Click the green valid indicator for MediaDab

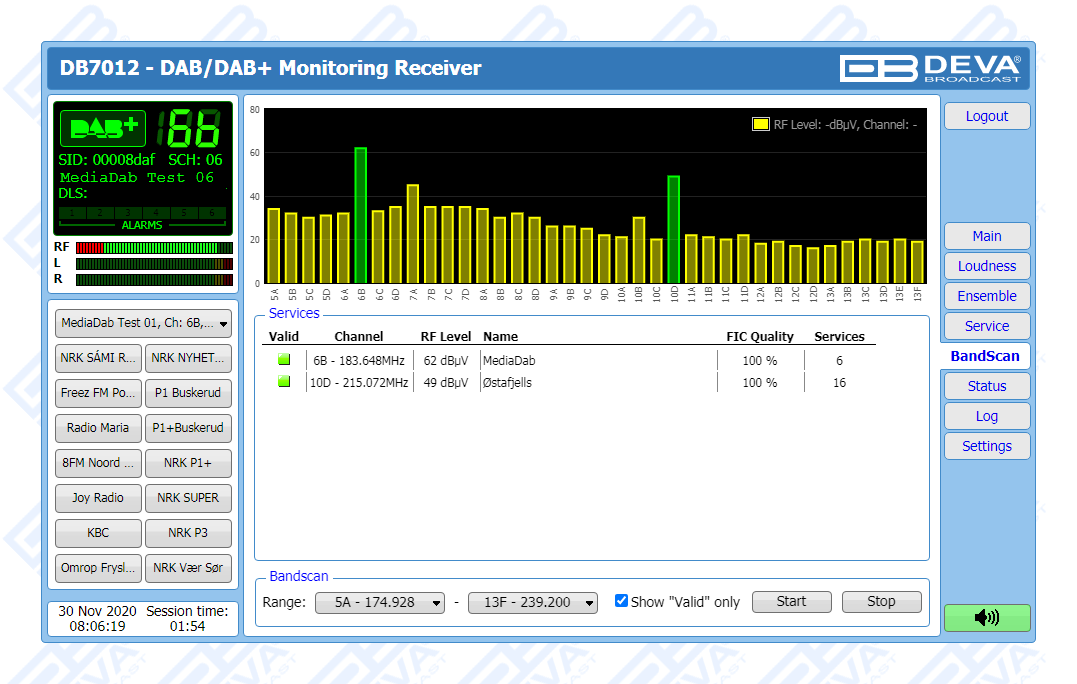[284, 360]
